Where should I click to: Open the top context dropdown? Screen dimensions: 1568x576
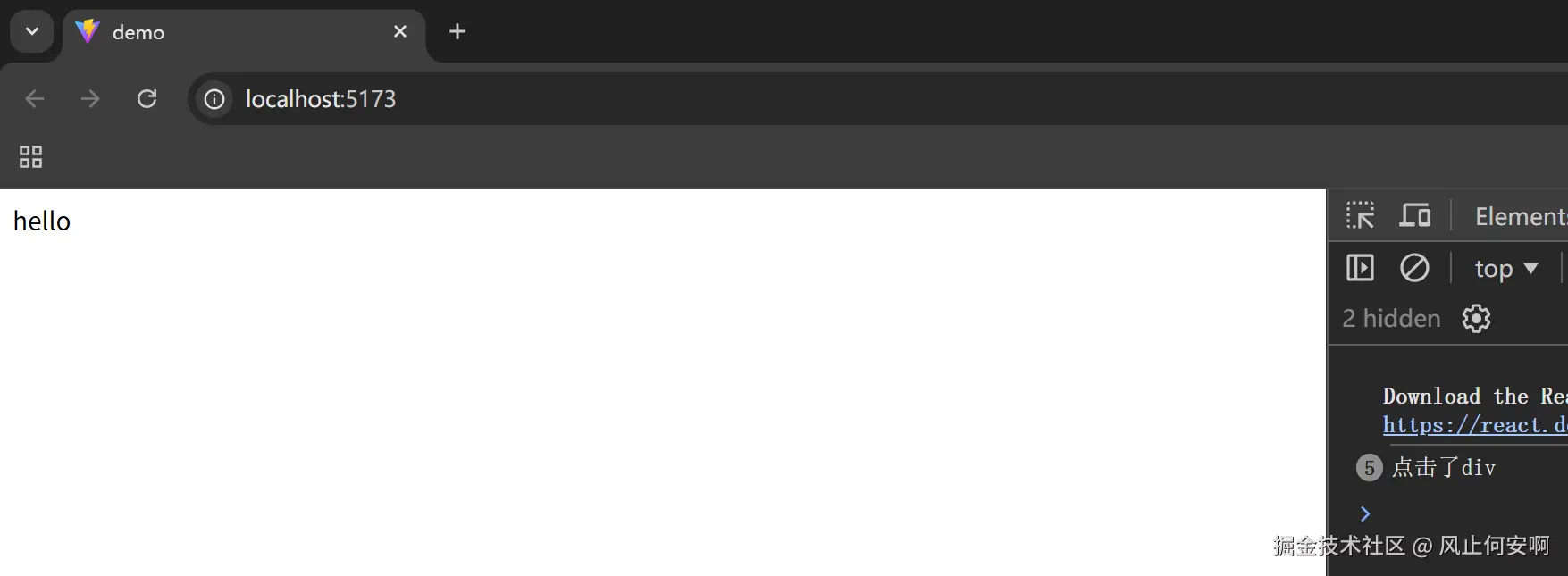point(1506,268)
